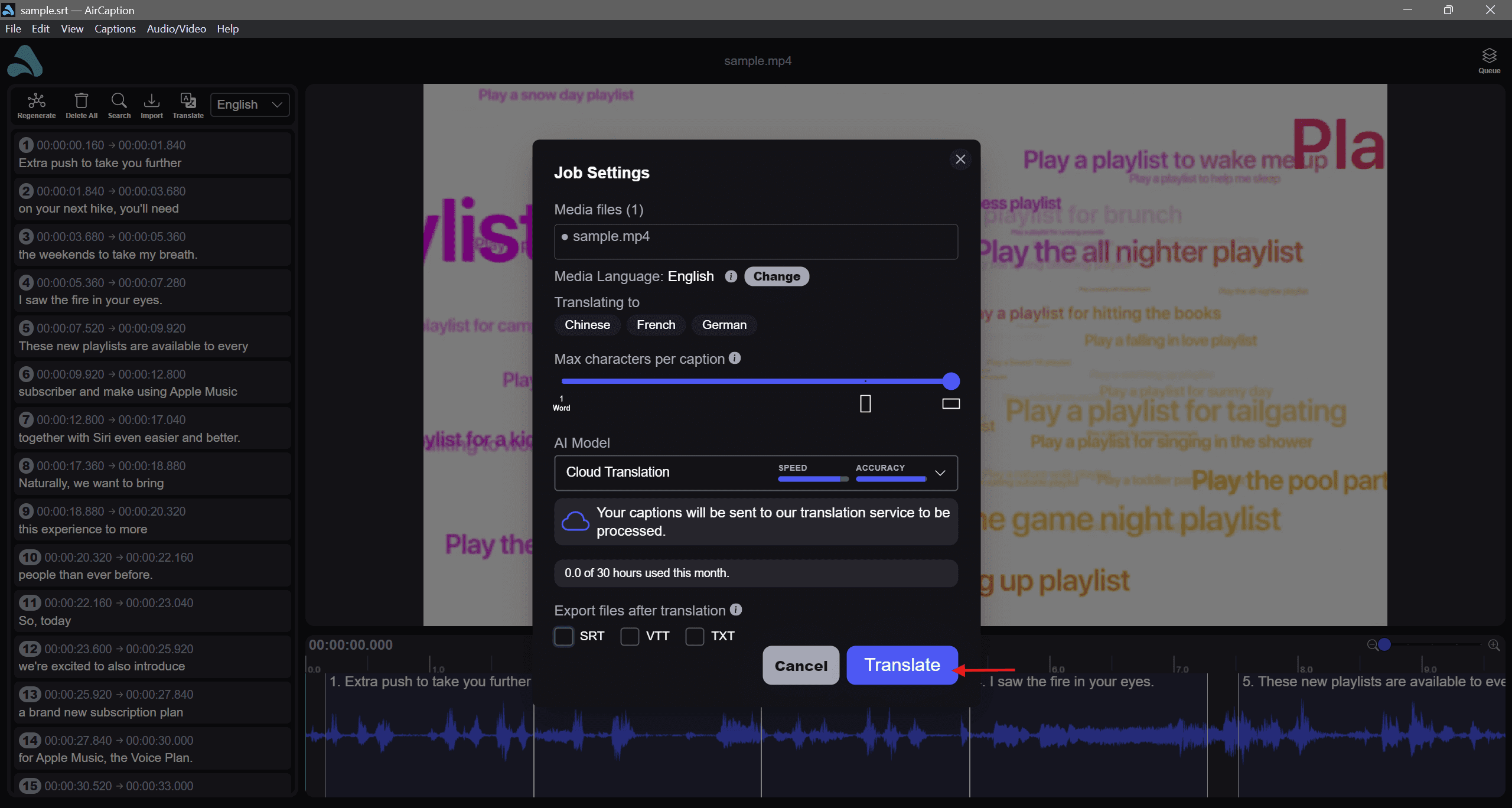Screen dimensions: 1512x808
Task: Click the German target language chip
Action: (x=724, y=325)
